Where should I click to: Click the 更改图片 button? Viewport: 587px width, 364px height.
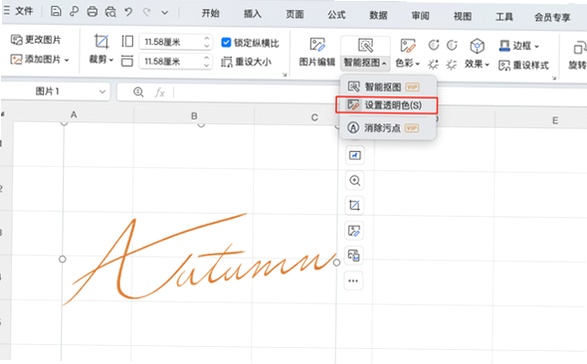tap(36, 40)
